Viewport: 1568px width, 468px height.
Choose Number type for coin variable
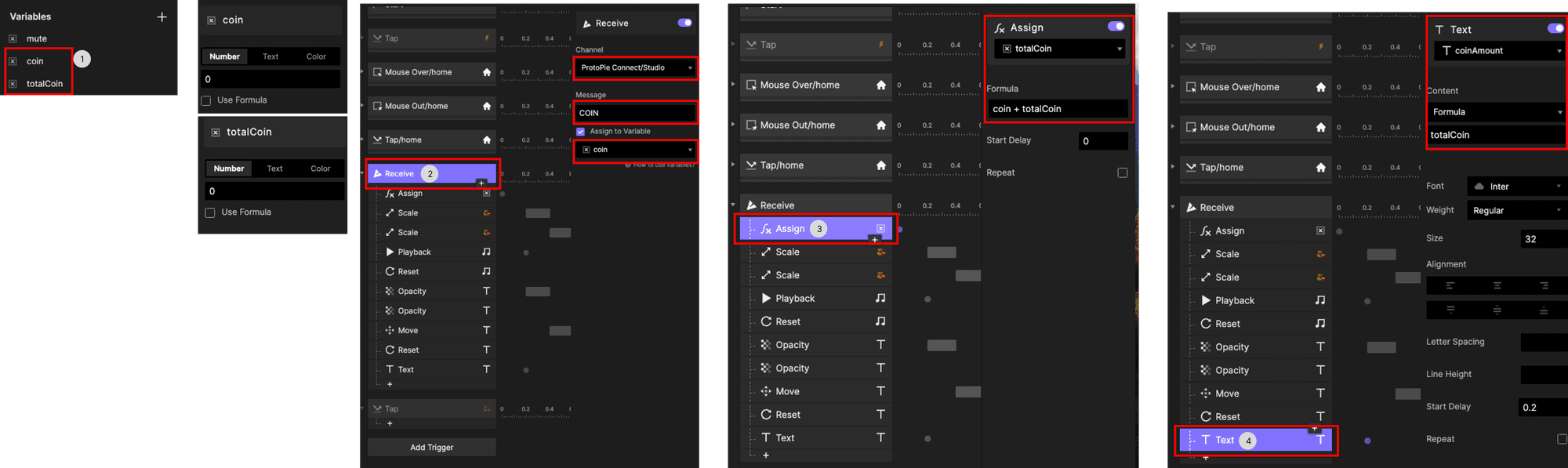(224, 56)
